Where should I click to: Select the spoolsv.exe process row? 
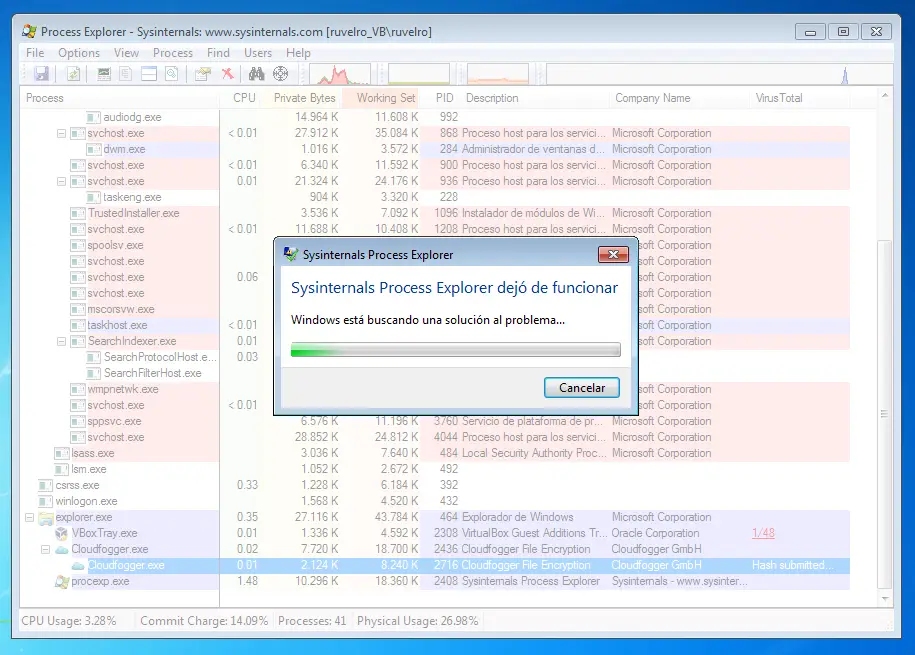click(435, 245)
